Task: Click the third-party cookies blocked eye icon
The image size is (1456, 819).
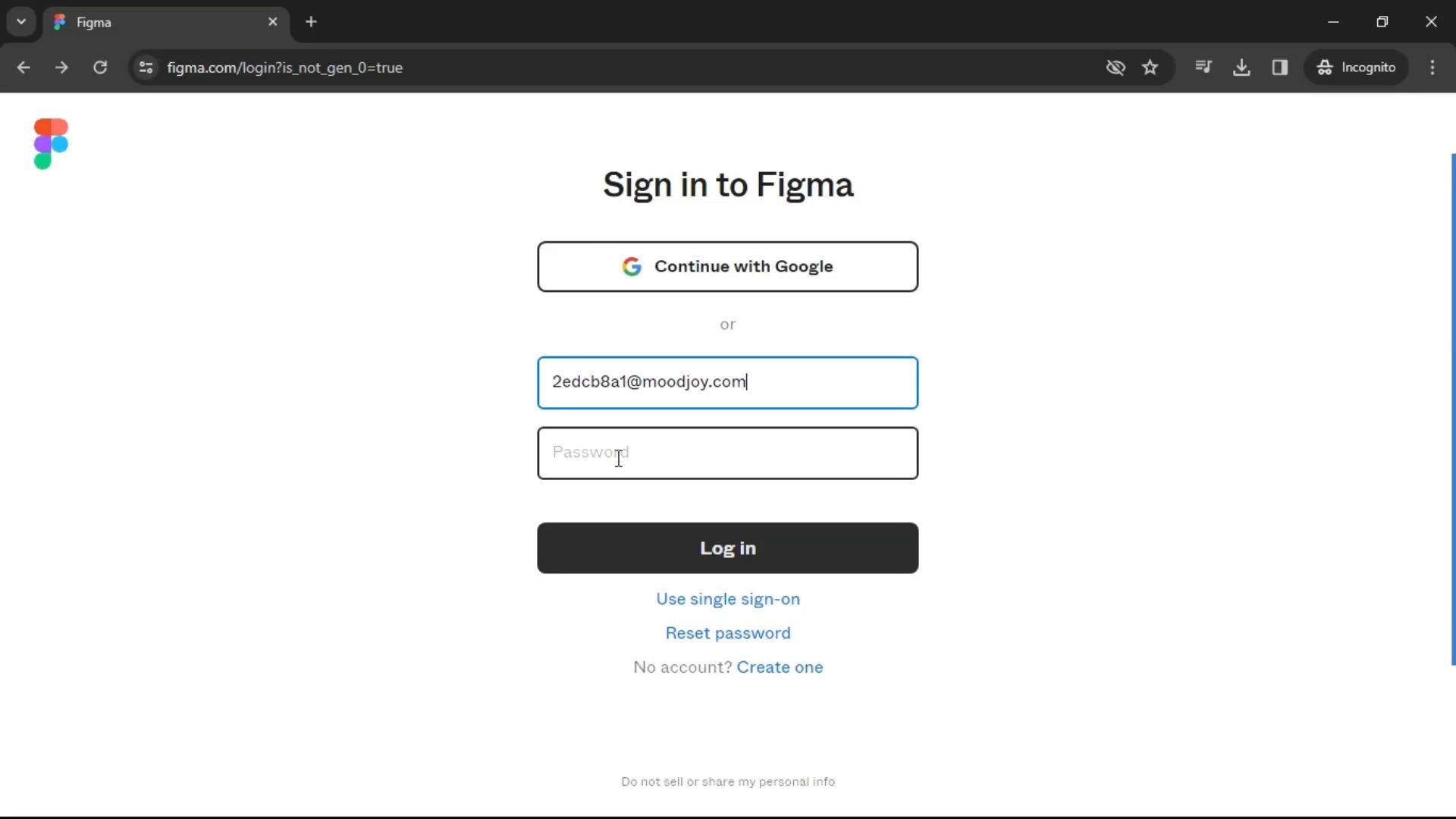Action: (1116, 67)
